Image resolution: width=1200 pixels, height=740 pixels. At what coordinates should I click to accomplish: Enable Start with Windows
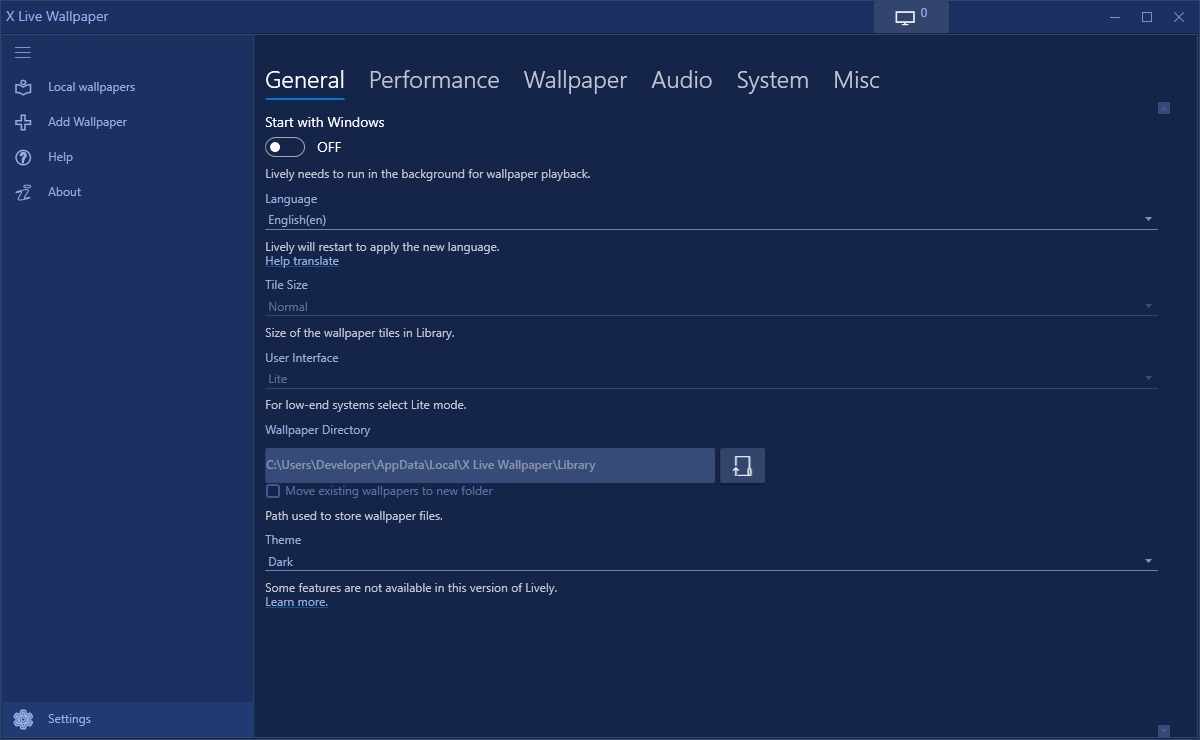284,146
